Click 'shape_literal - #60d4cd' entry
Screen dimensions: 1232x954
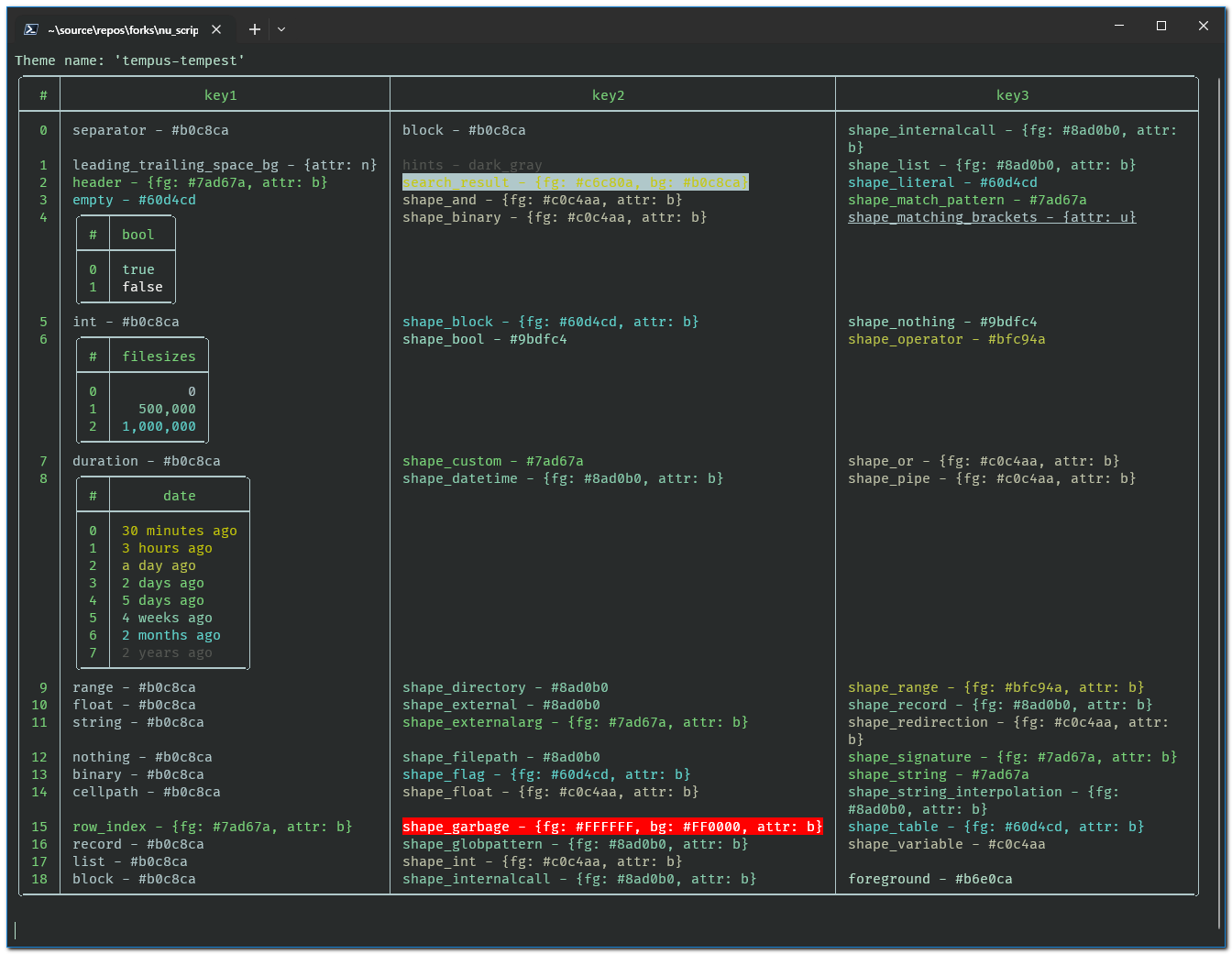point(942,182)
